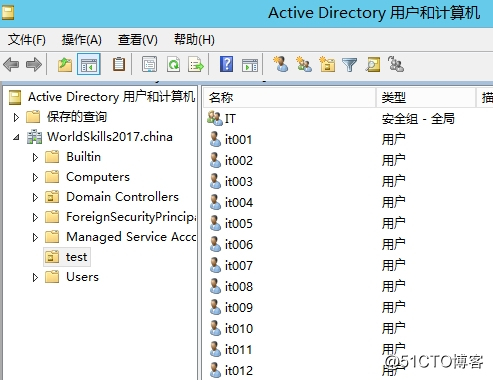Create a new group icon
This screenshot has height=380, width=493.
304,64
